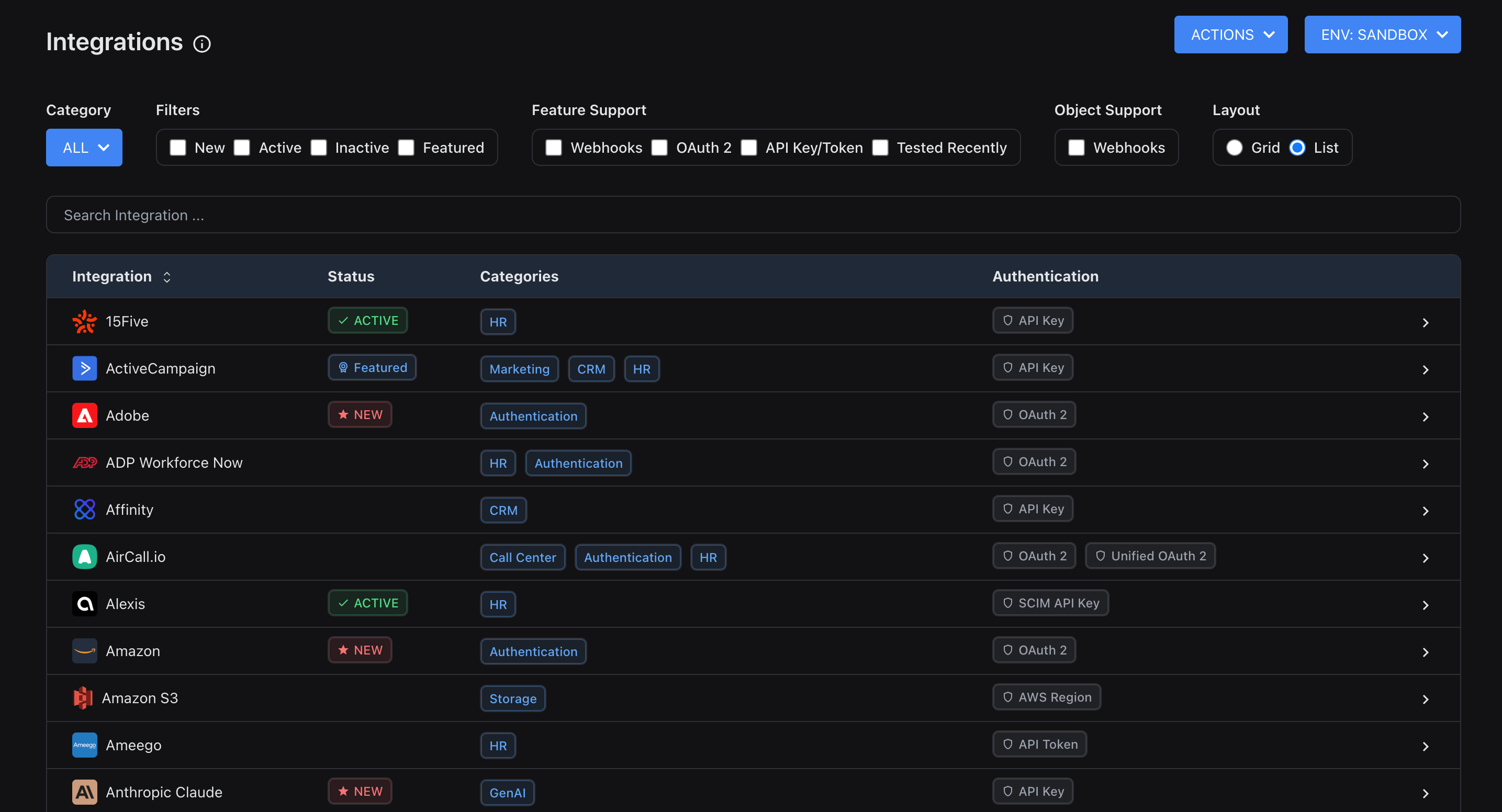The image size is (1502, 812).
Task: Click the Unified OAuth 2 badge
Action: pos(1150,556)
